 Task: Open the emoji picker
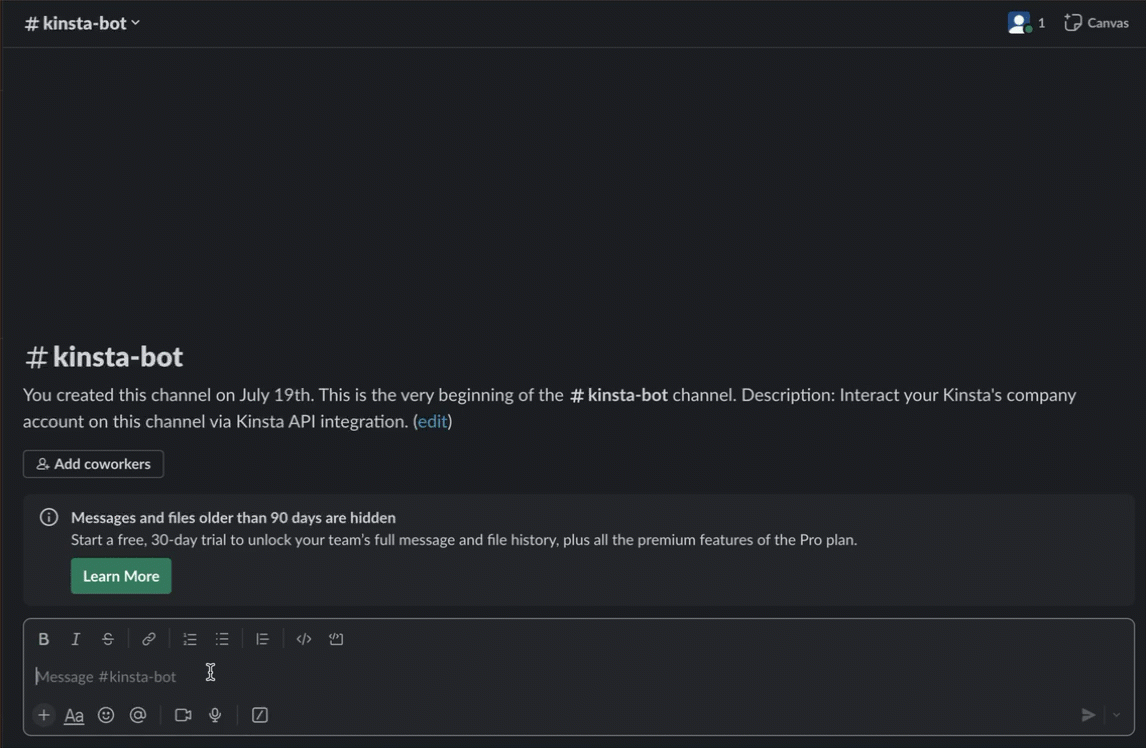[x=106, y=715]
